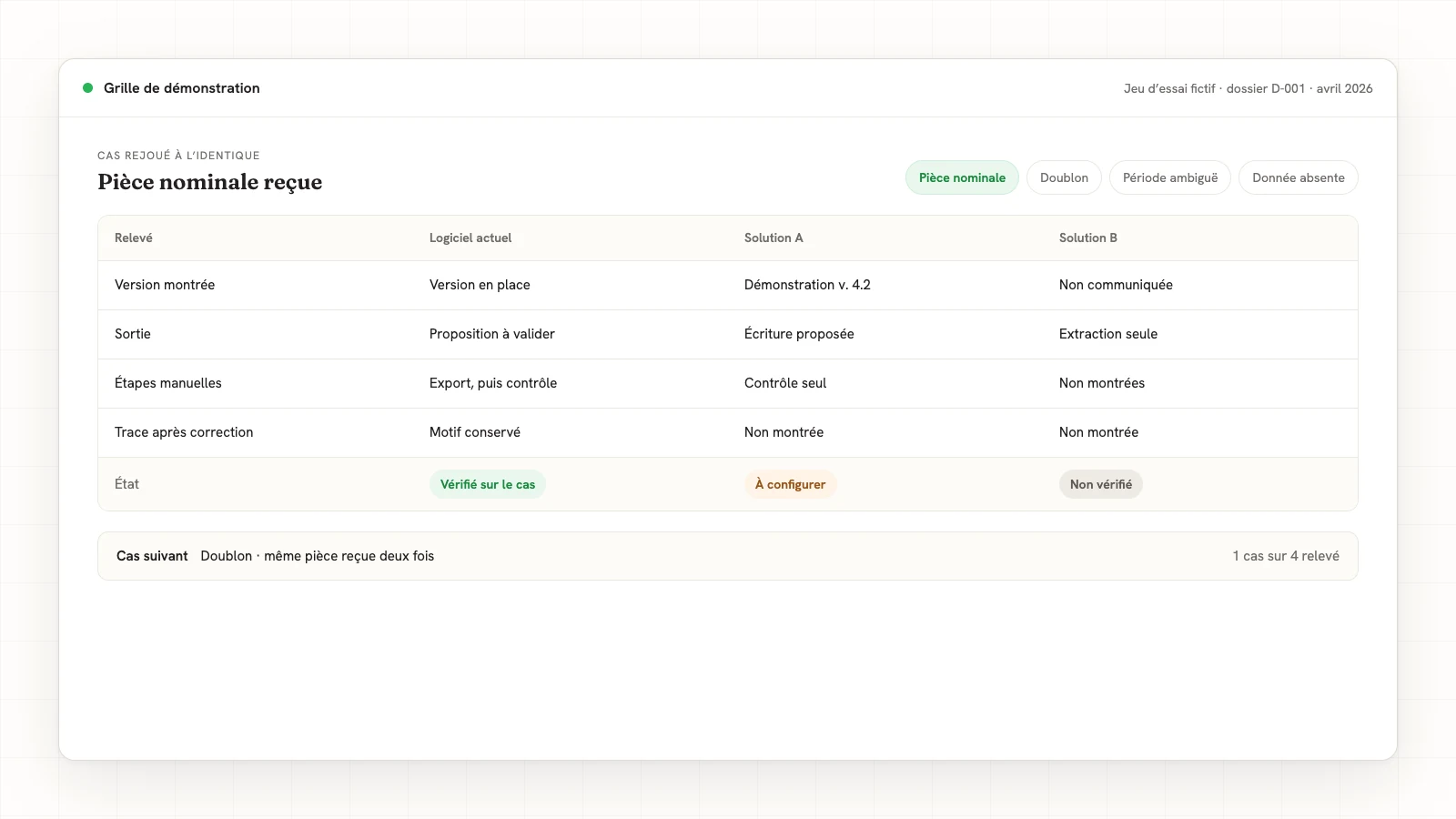Select the Trace après correction row label
The width and height of the screenshot is (1456, 819).
tap(184, 432)
